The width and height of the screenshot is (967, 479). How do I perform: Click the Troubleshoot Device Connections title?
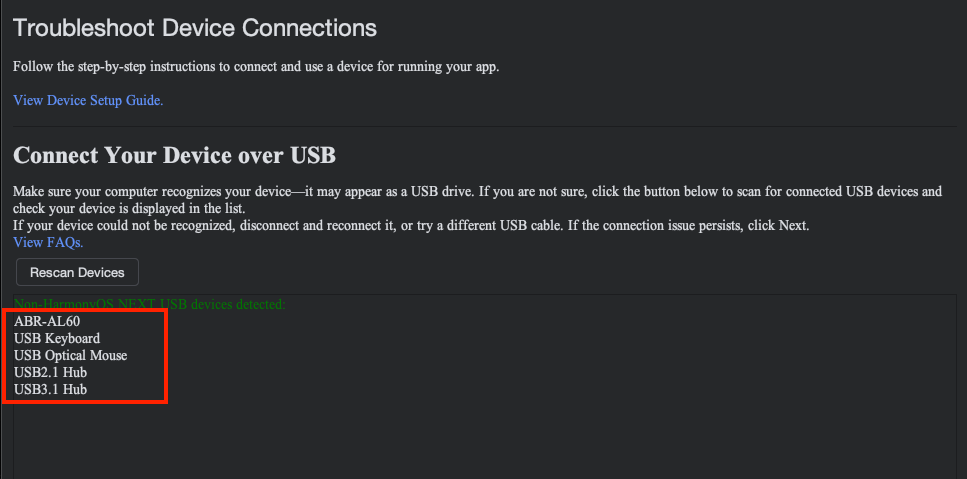pos(195,28)
